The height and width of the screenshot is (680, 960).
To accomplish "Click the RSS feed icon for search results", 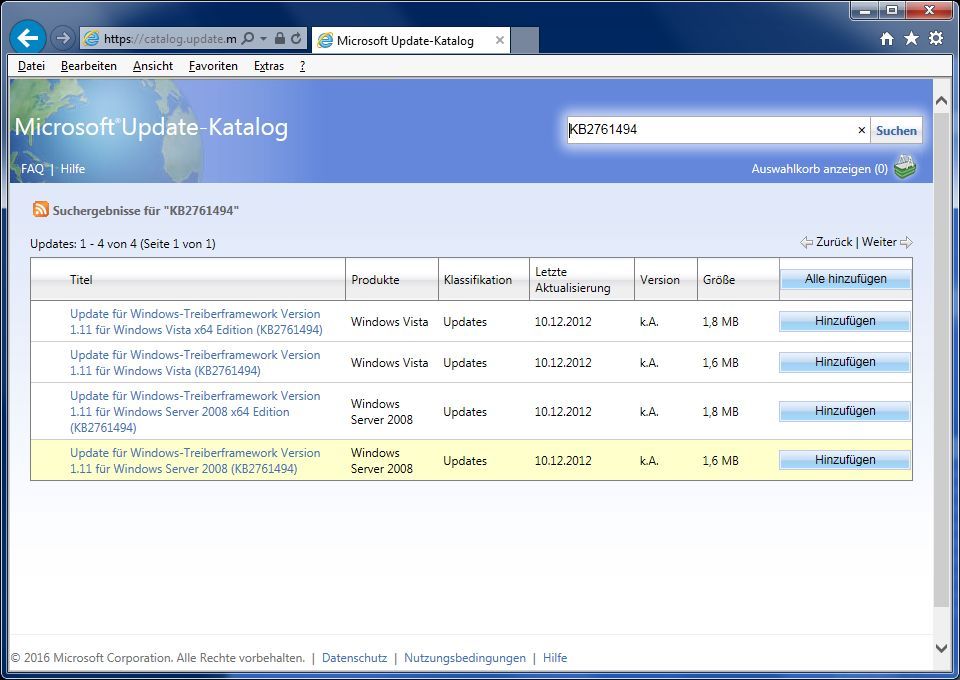I will [40, 209].
